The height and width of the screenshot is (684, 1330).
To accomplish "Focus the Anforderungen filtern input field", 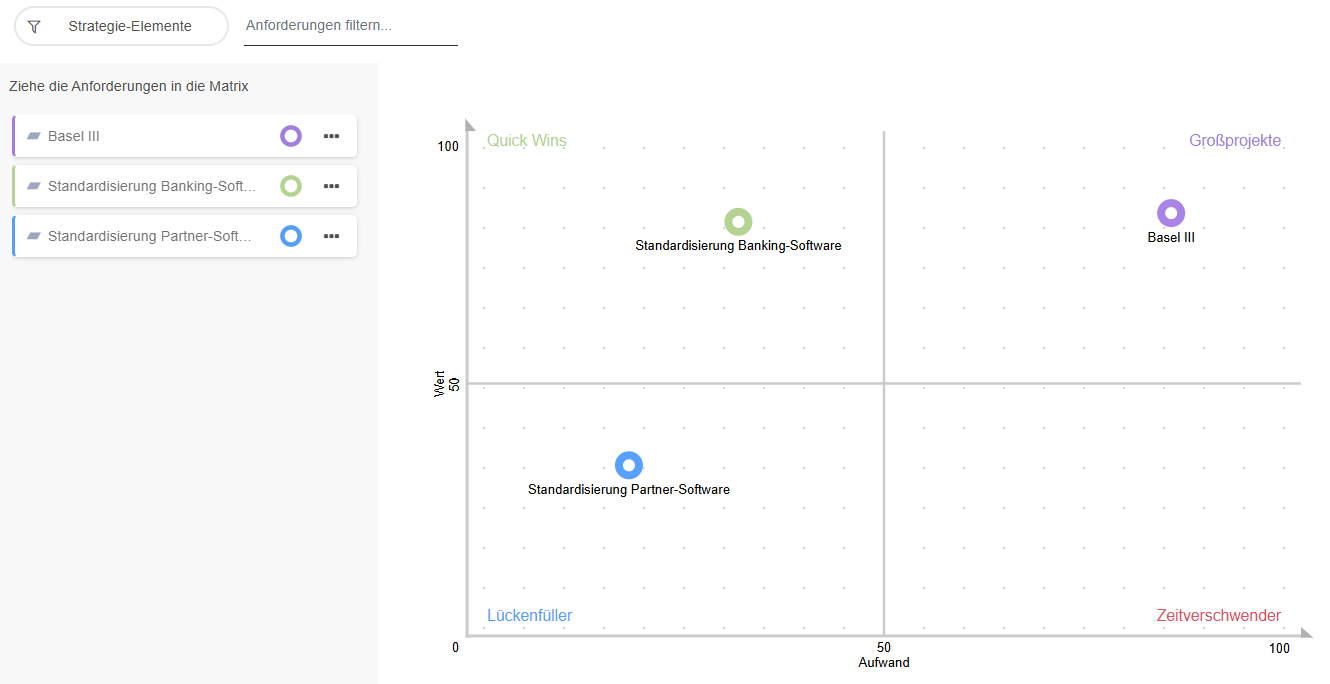I will click(x=350, y=26).
